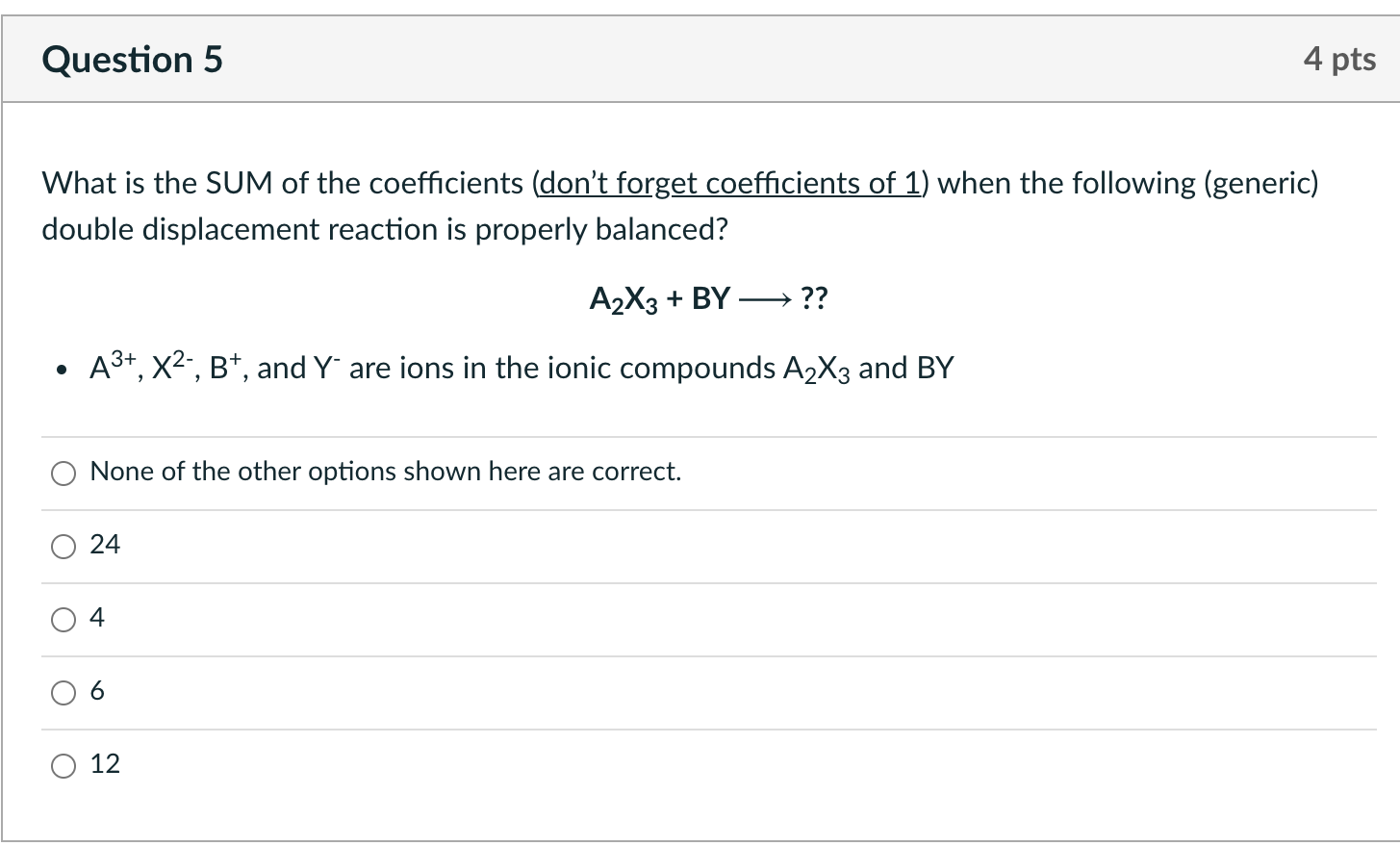Click the "4" answer label text
This screenshot has width=1400, height=846.
point(97,618)
